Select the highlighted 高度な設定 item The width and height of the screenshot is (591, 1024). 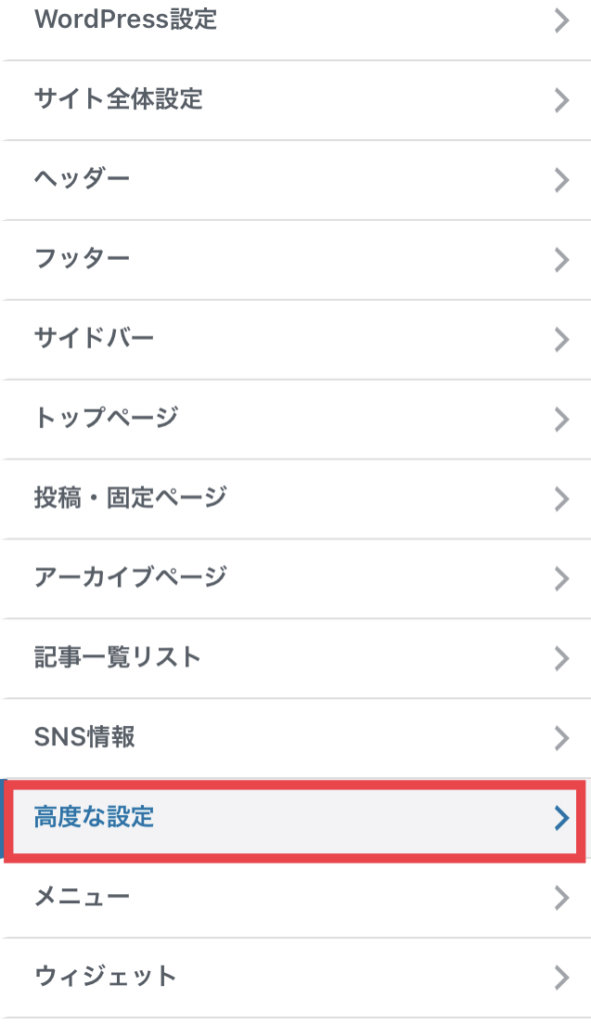295,818
